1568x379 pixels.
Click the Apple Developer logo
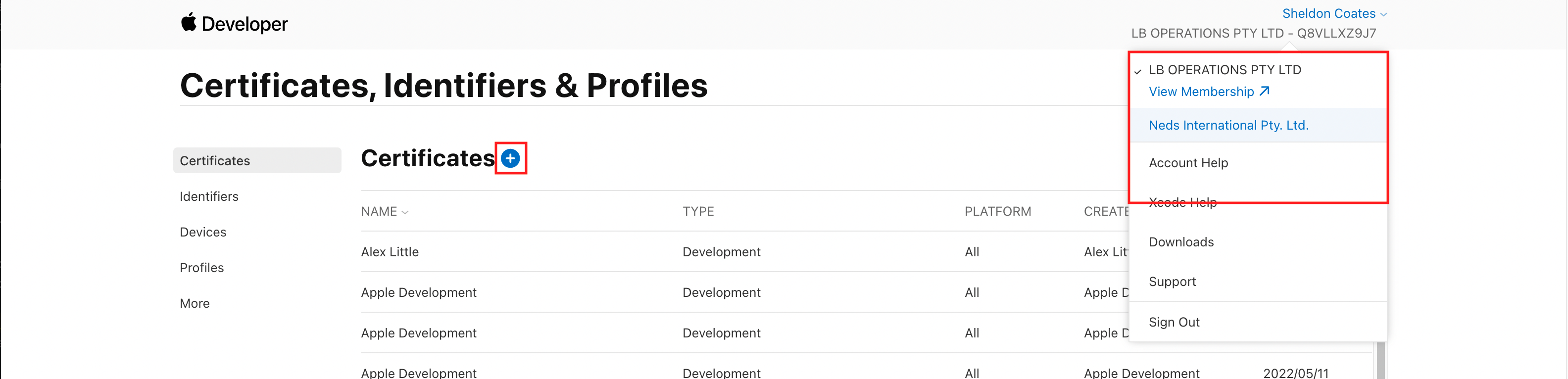tap(234, 24)
